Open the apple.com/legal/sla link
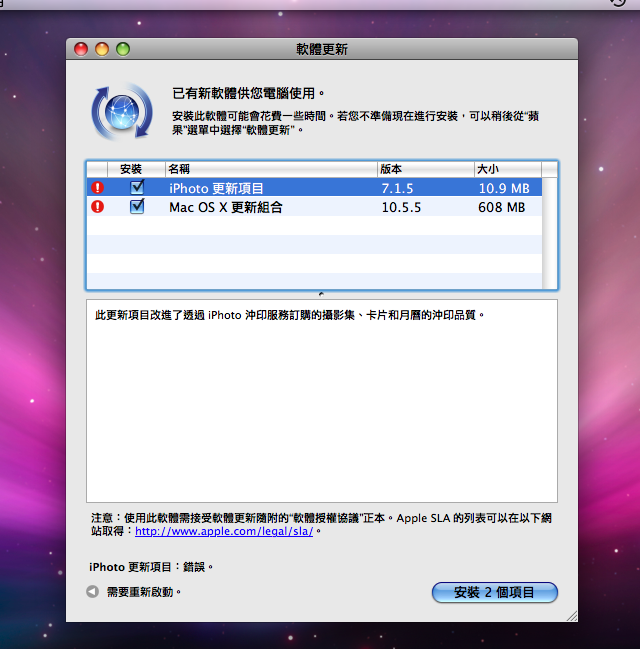Screen dimensions: 640x649 pyautogui.click(x=224, y=531)
